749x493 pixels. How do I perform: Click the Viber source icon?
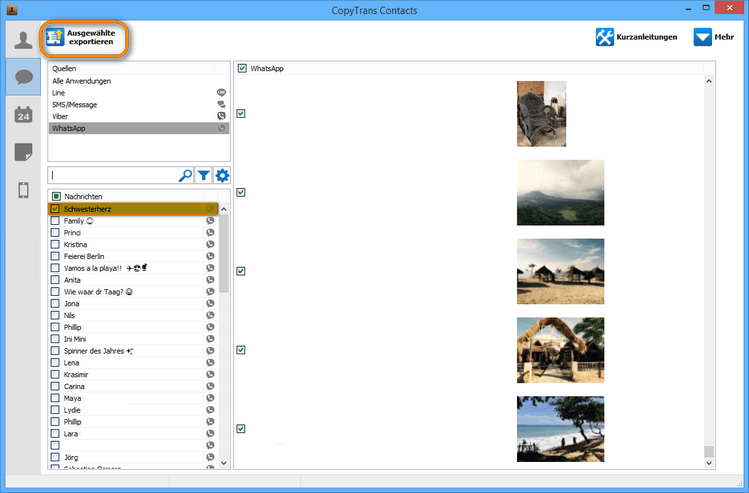click(221, 116)
